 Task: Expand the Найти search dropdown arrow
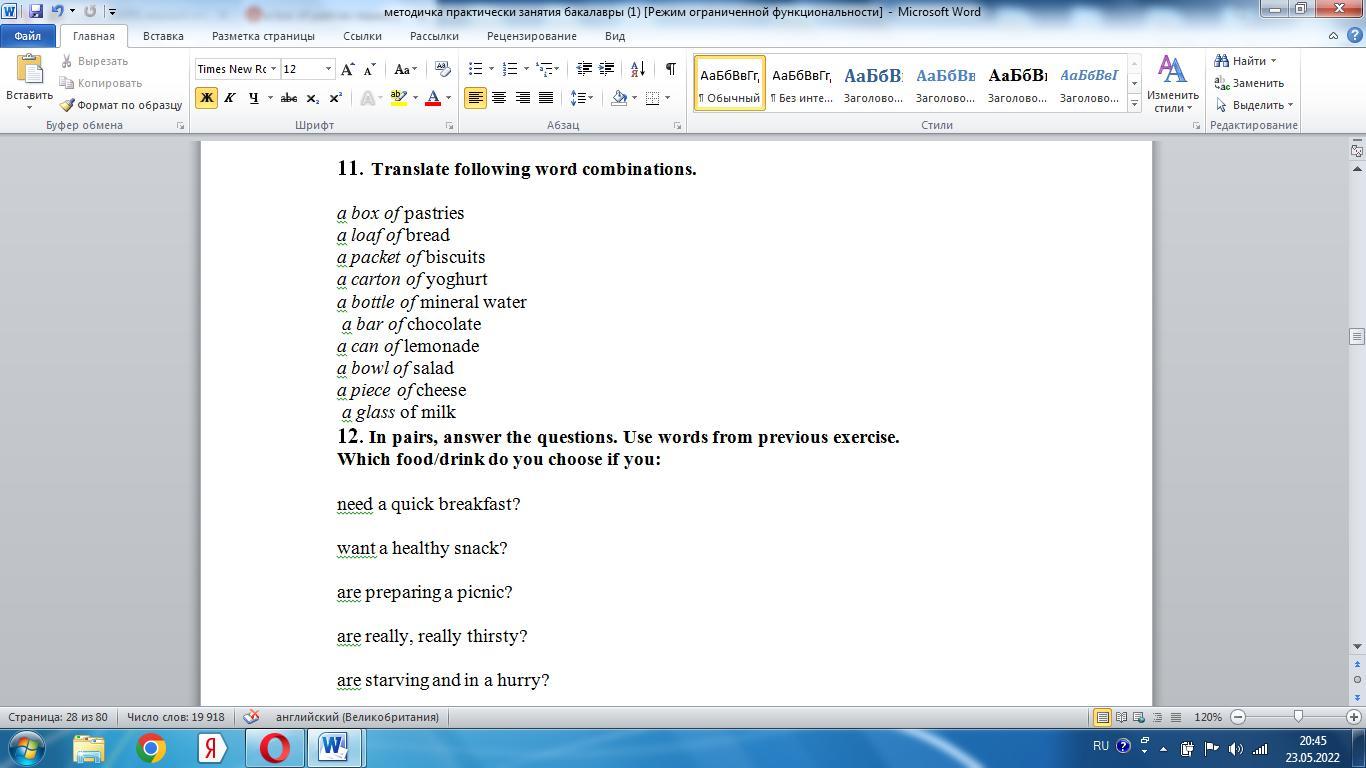click(x=1273, y=61)
